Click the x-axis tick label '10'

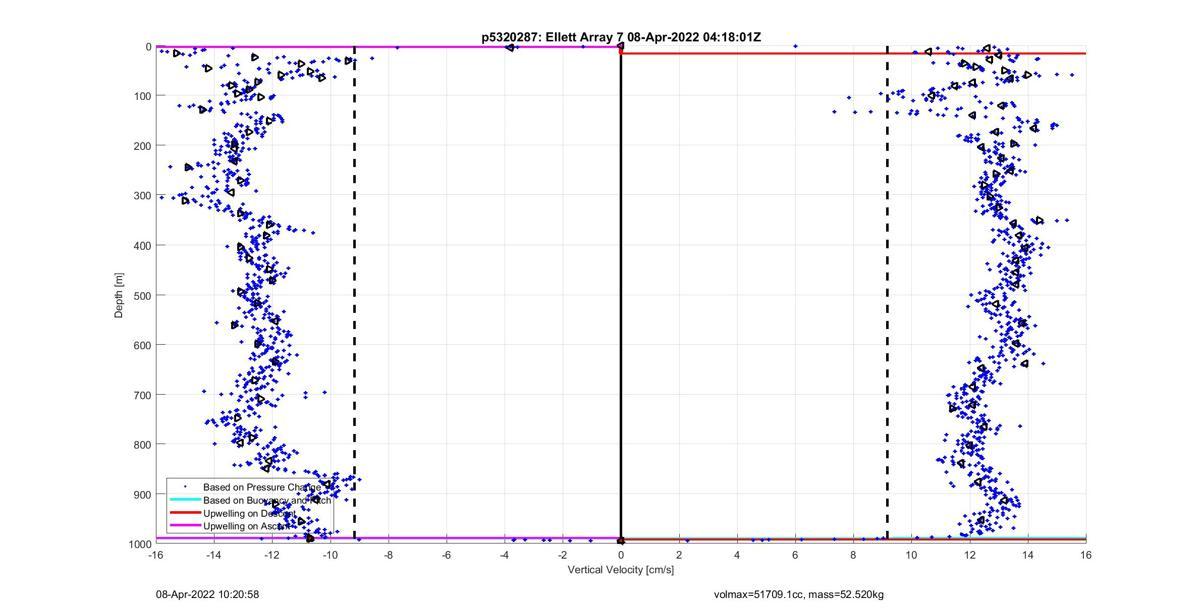(x=912, y=555)
